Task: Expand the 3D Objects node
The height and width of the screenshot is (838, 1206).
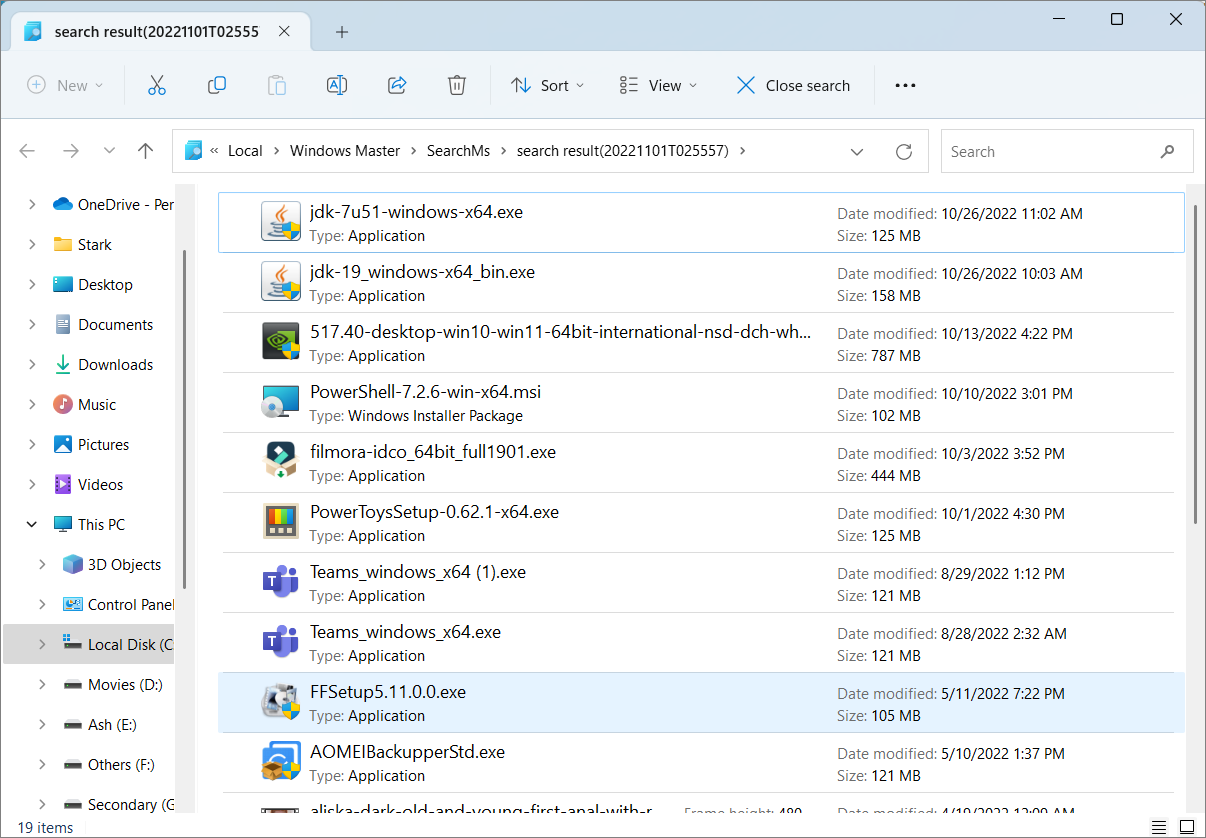Action: click(42, 564)
